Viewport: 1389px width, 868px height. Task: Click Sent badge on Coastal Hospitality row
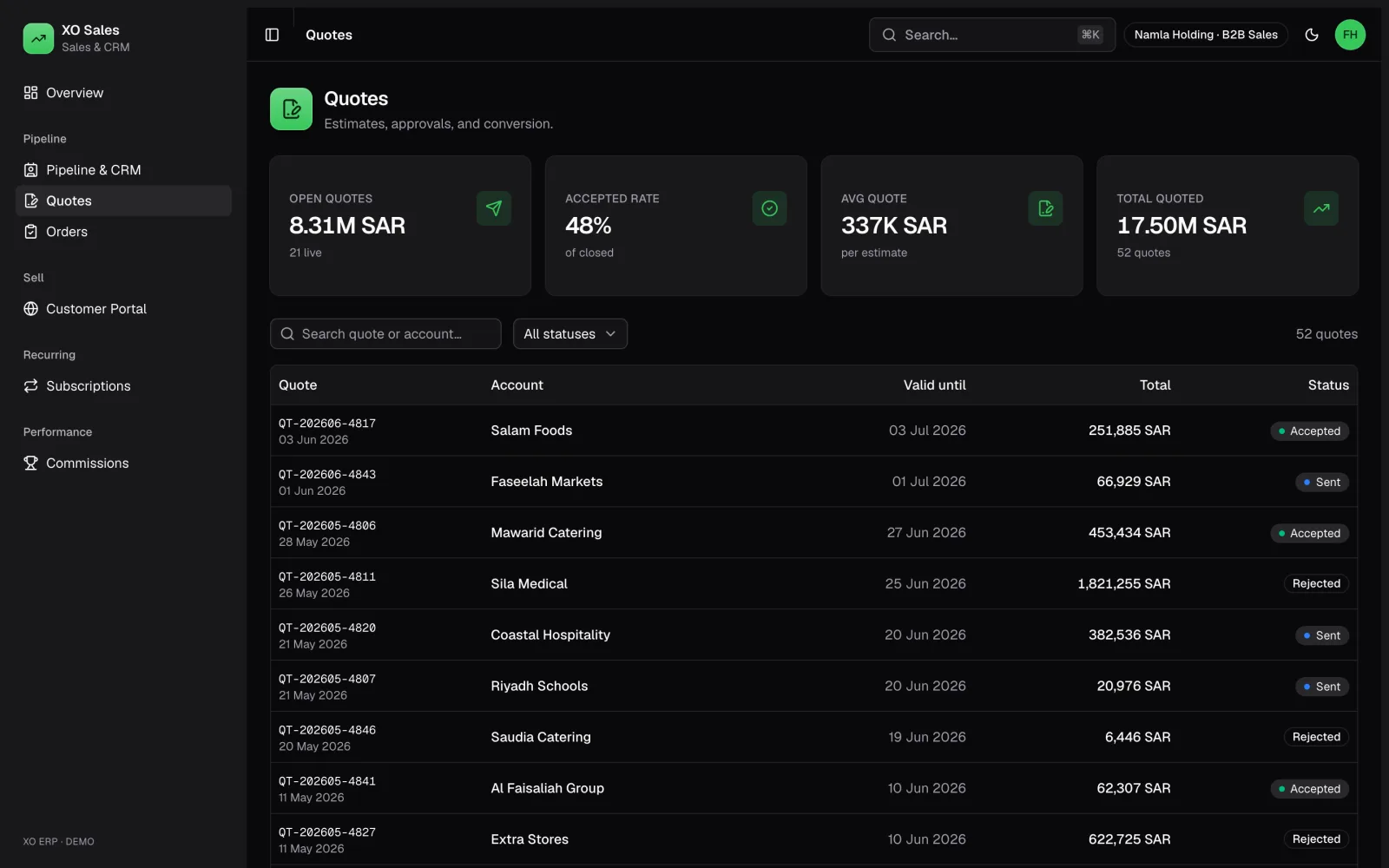click(1322, 635)
